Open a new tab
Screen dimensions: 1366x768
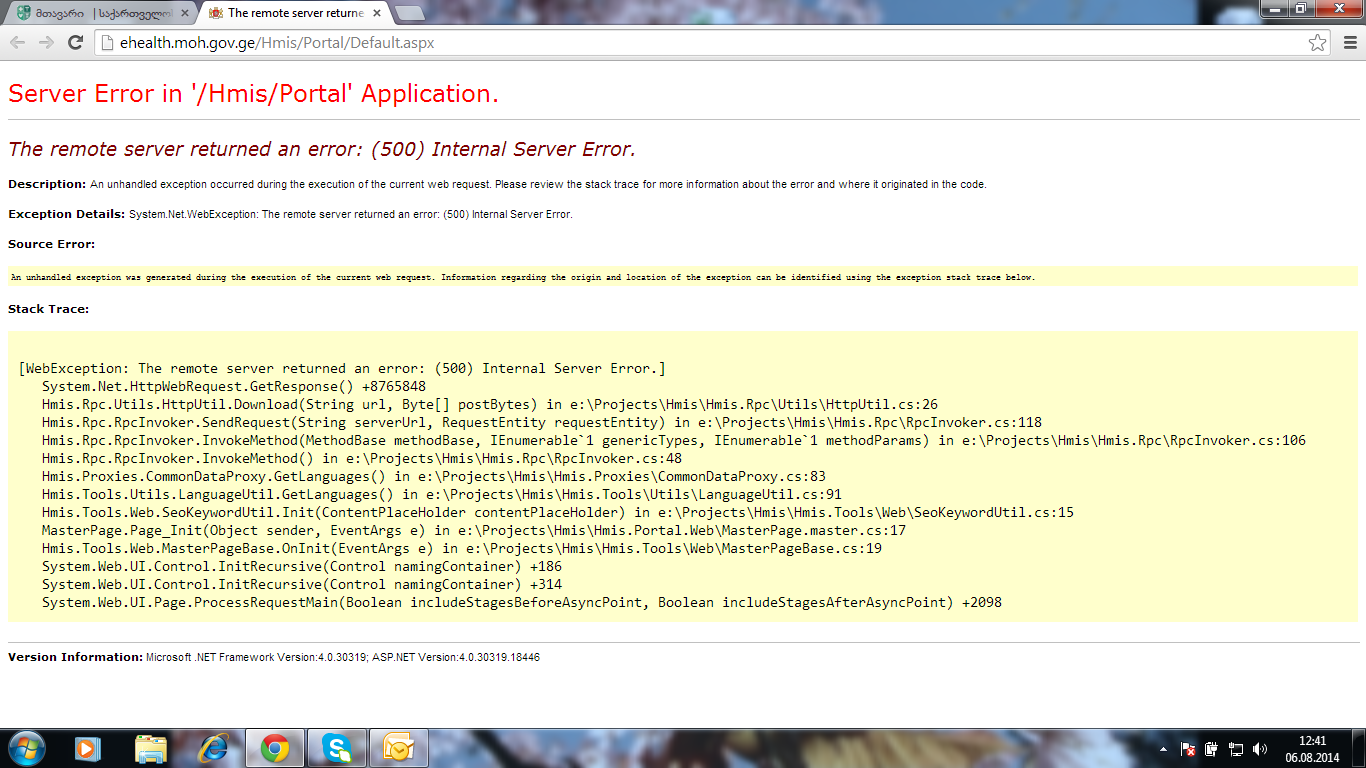409,13
